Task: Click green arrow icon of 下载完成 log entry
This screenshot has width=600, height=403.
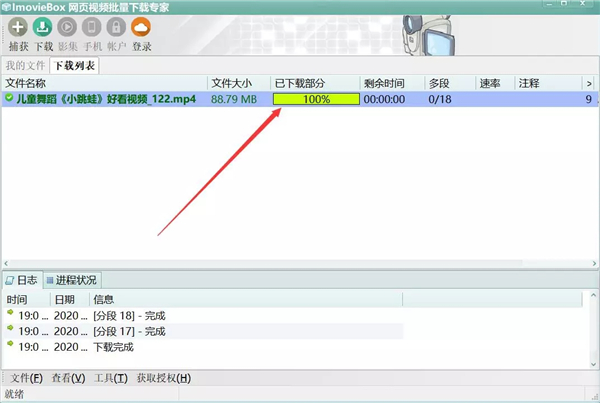Action: click(11, 346)
